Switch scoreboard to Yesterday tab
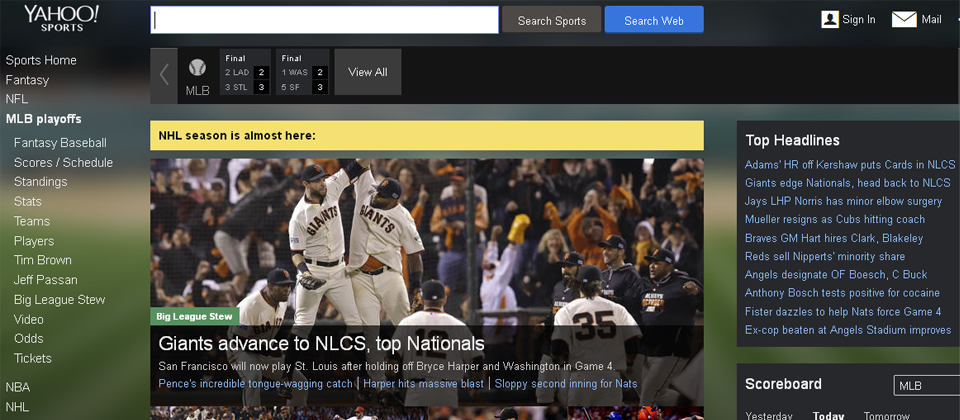 pyautogui.click(x=768, y=416)
